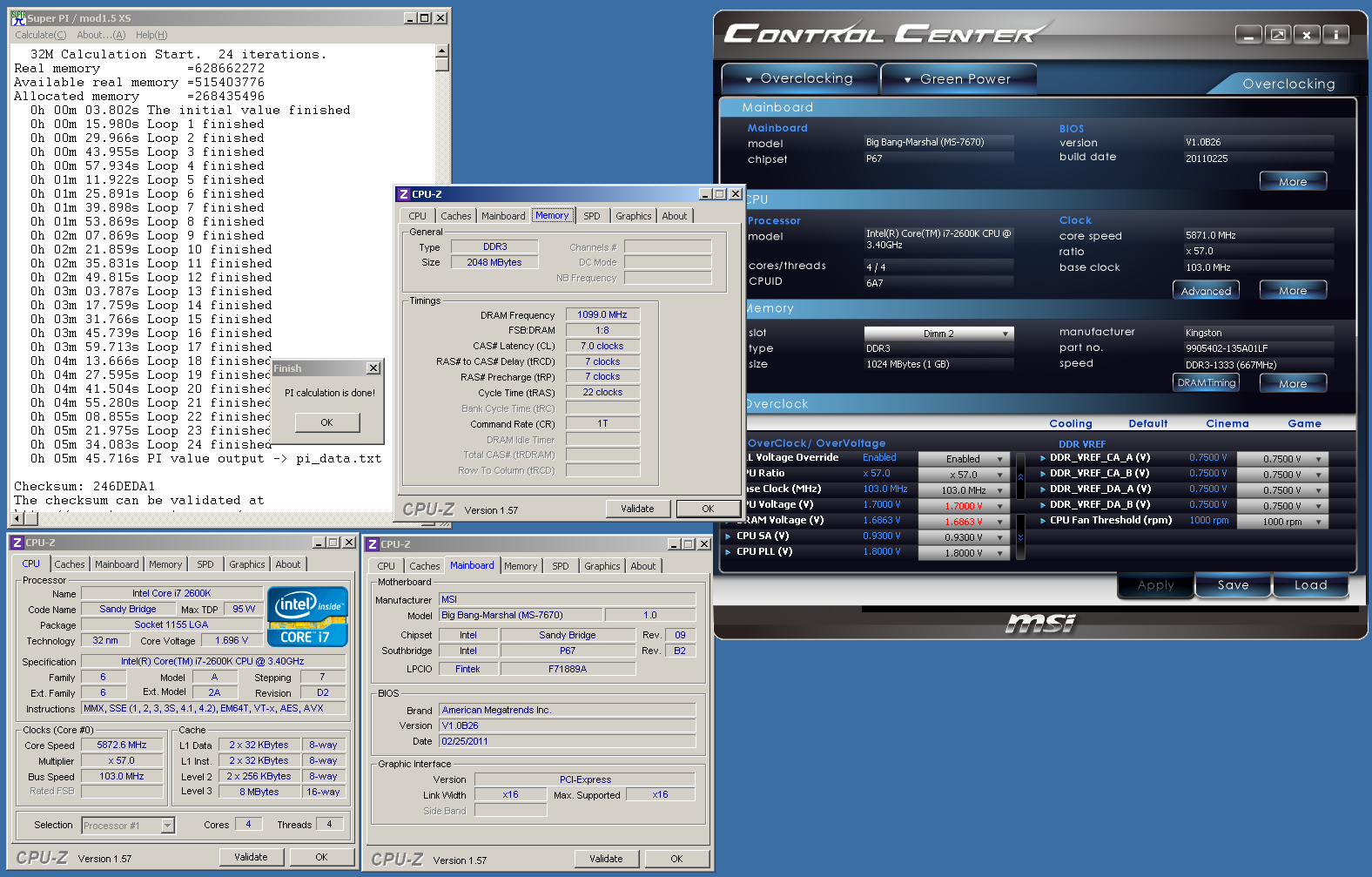
Task: Click More in the Mainboard section
Action: tap(1293, 182)
